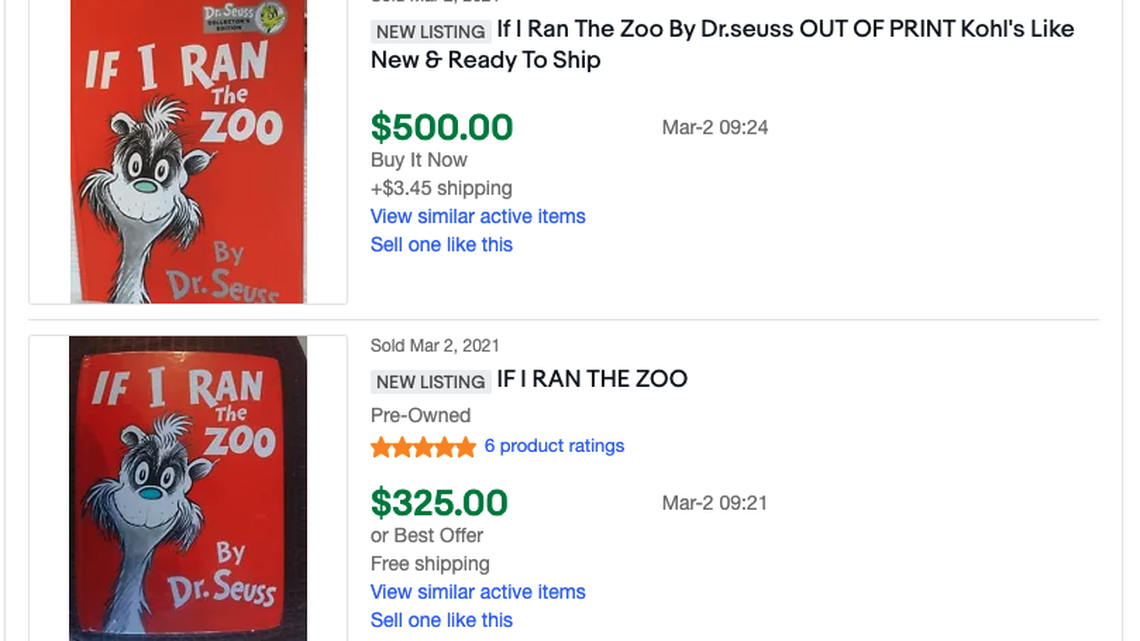Open the 6 product ratings link
Viewport: 1140px width, 641px height.
click(x=554, y=446)
